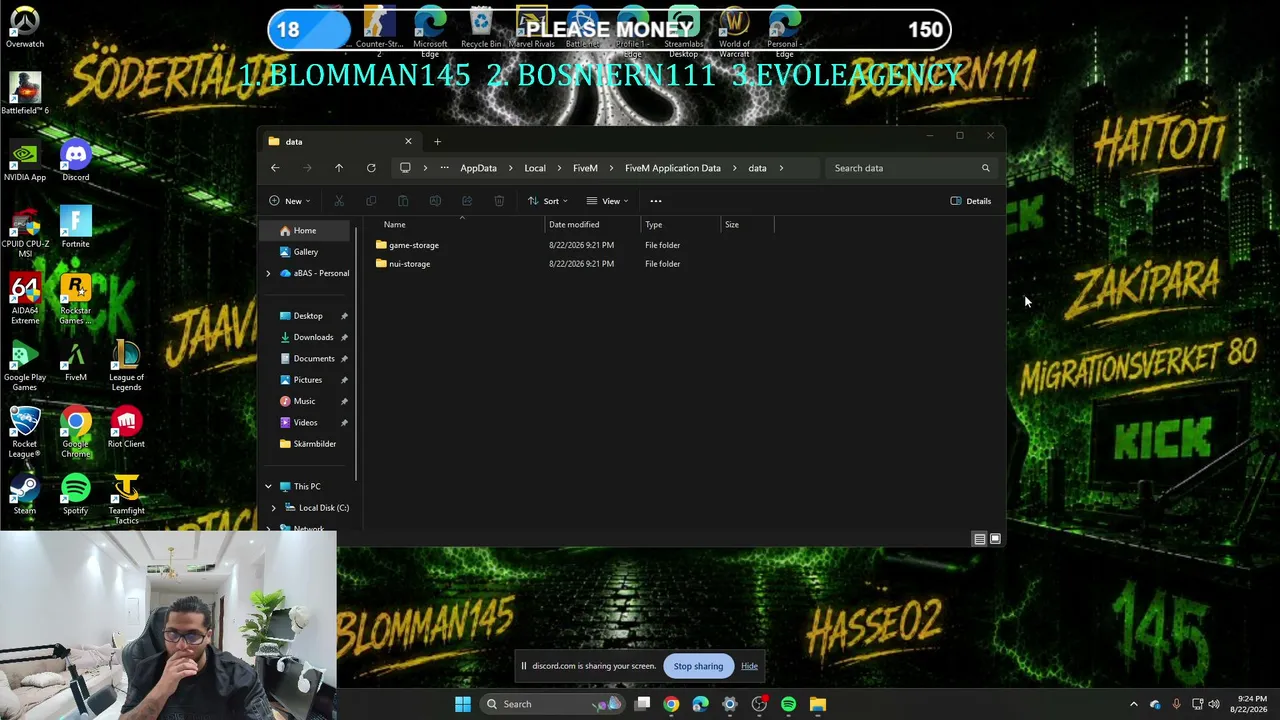Open the Discord desktop shortcut
Screen dimensions: 1280x720
tap(75, 162)
